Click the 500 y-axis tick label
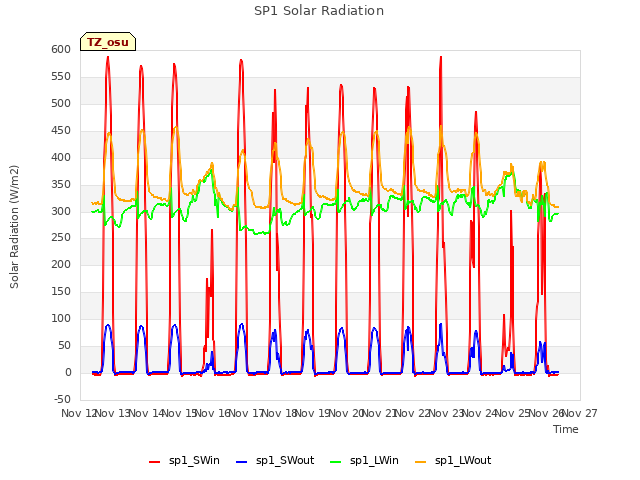 pyautogui.click(x=61, y=103)
